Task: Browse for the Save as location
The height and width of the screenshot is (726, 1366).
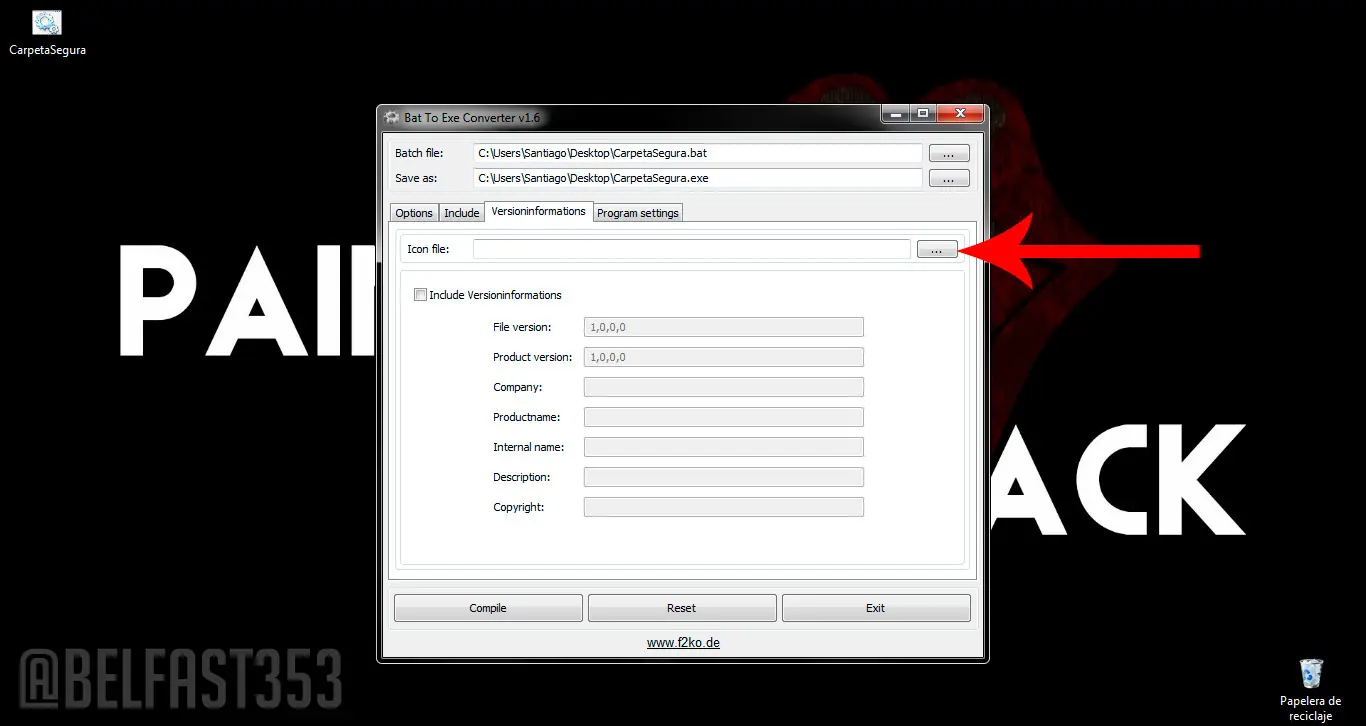Action: tap(949, 179)
